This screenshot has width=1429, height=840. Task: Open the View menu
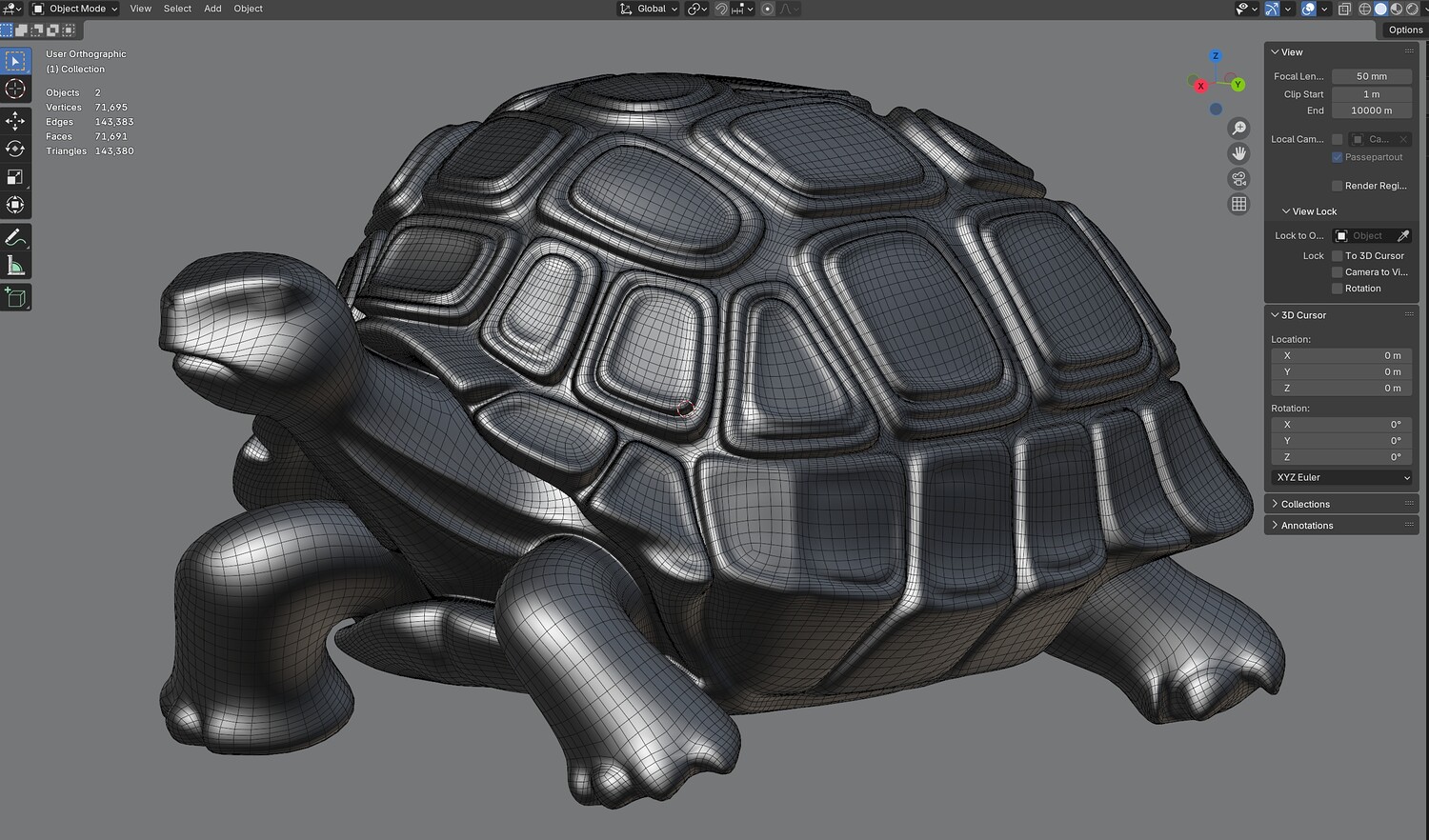pos(141,9)
